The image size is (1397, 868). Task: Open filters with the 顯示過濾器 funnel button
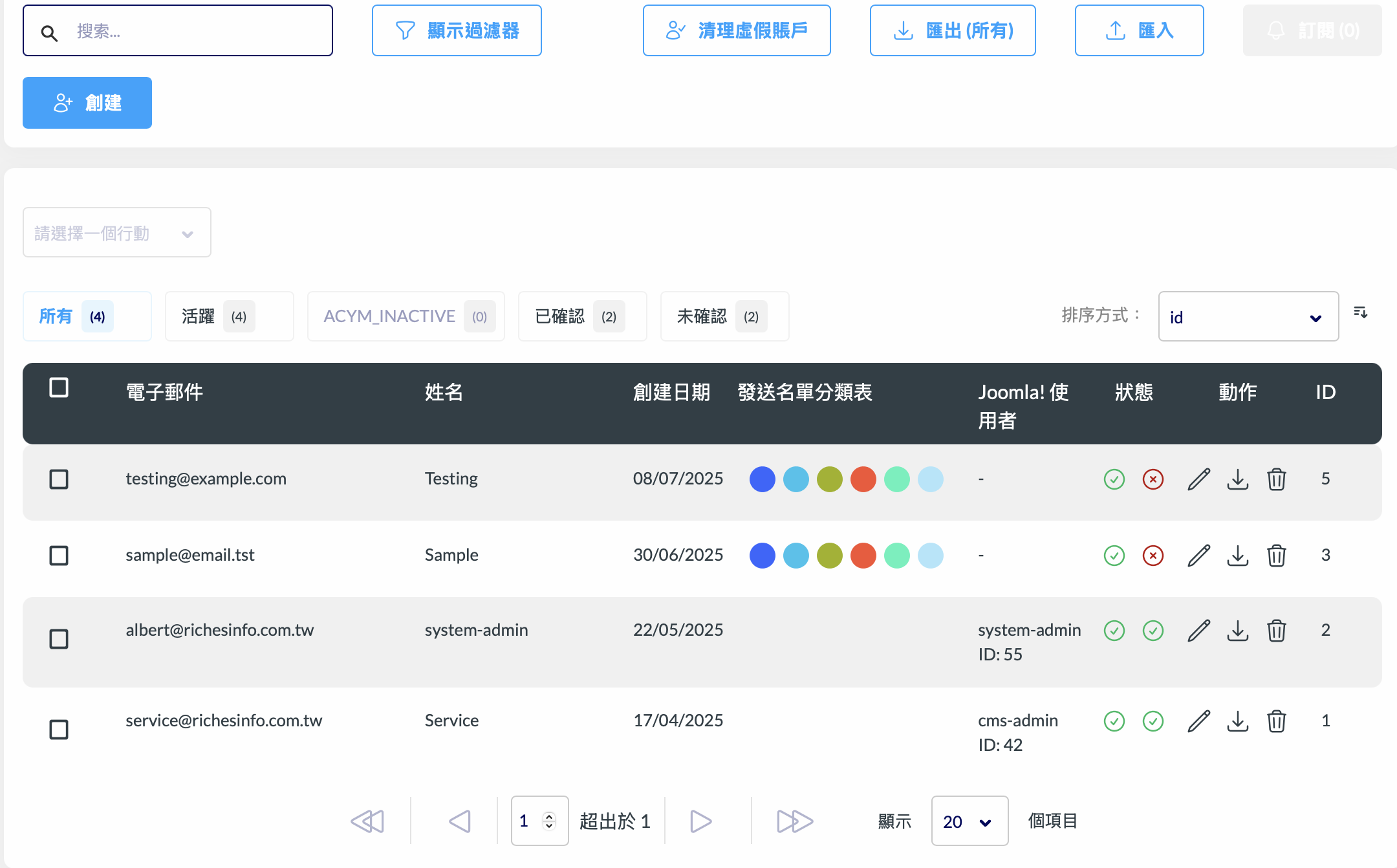click(x=457, y=30)
